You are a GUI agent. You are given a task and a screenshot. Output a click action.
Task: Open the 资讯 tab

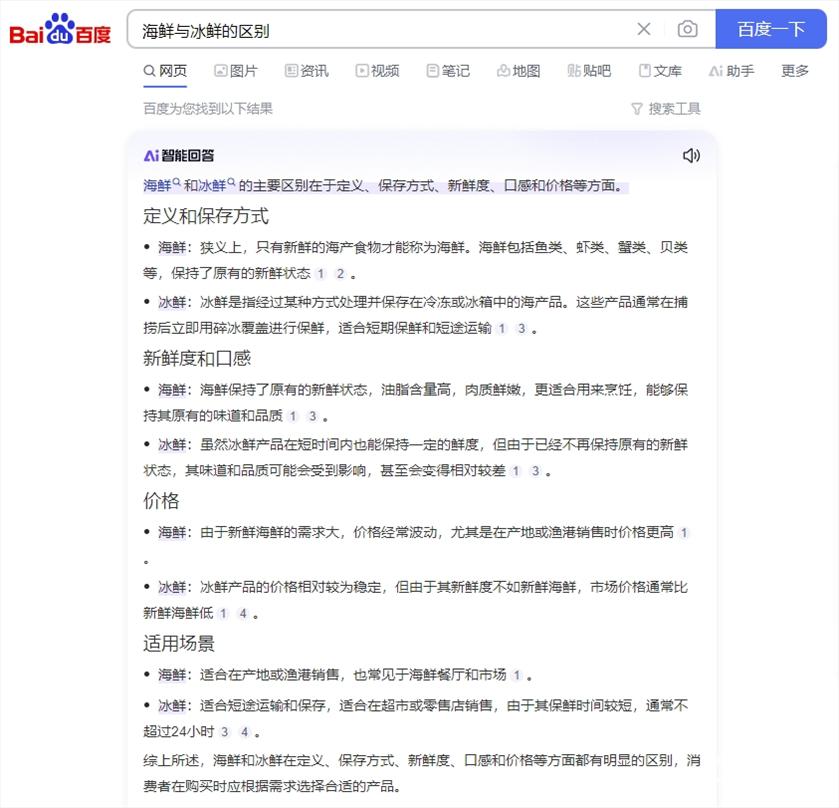click(x=306, y=71)
